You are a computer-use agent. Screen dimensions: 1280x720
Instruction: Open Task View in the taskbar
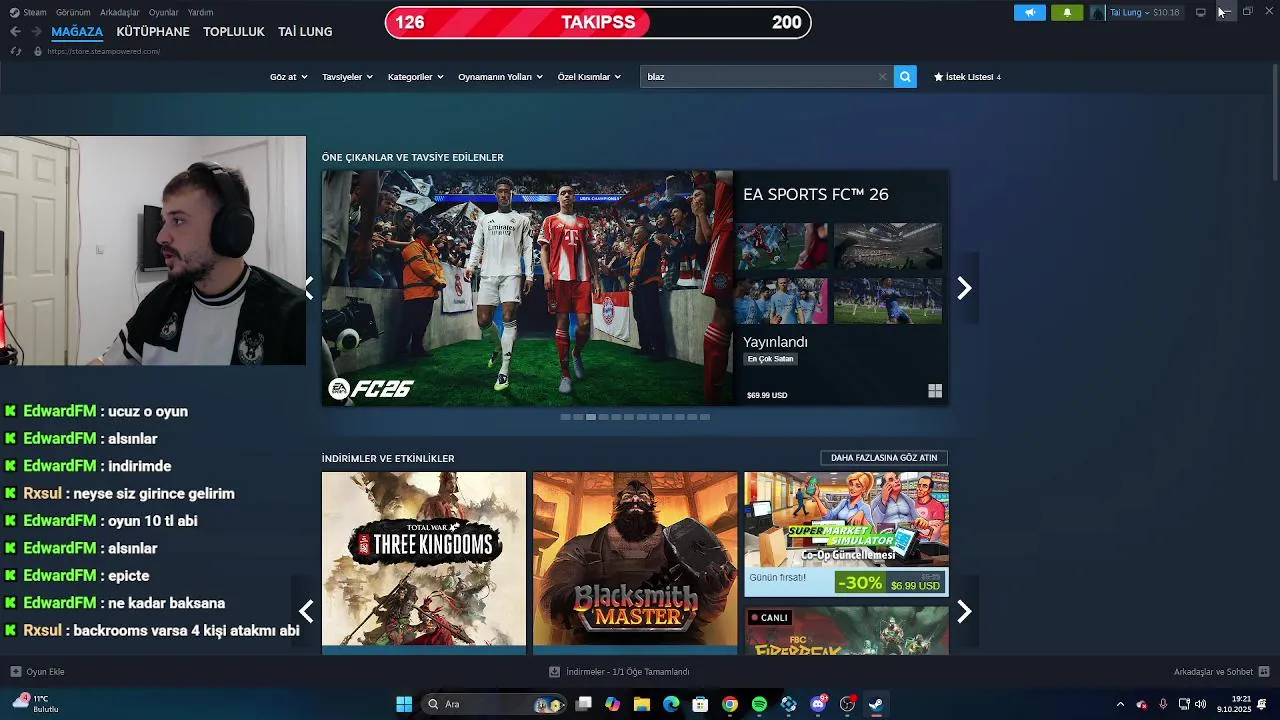coord(584,704)
